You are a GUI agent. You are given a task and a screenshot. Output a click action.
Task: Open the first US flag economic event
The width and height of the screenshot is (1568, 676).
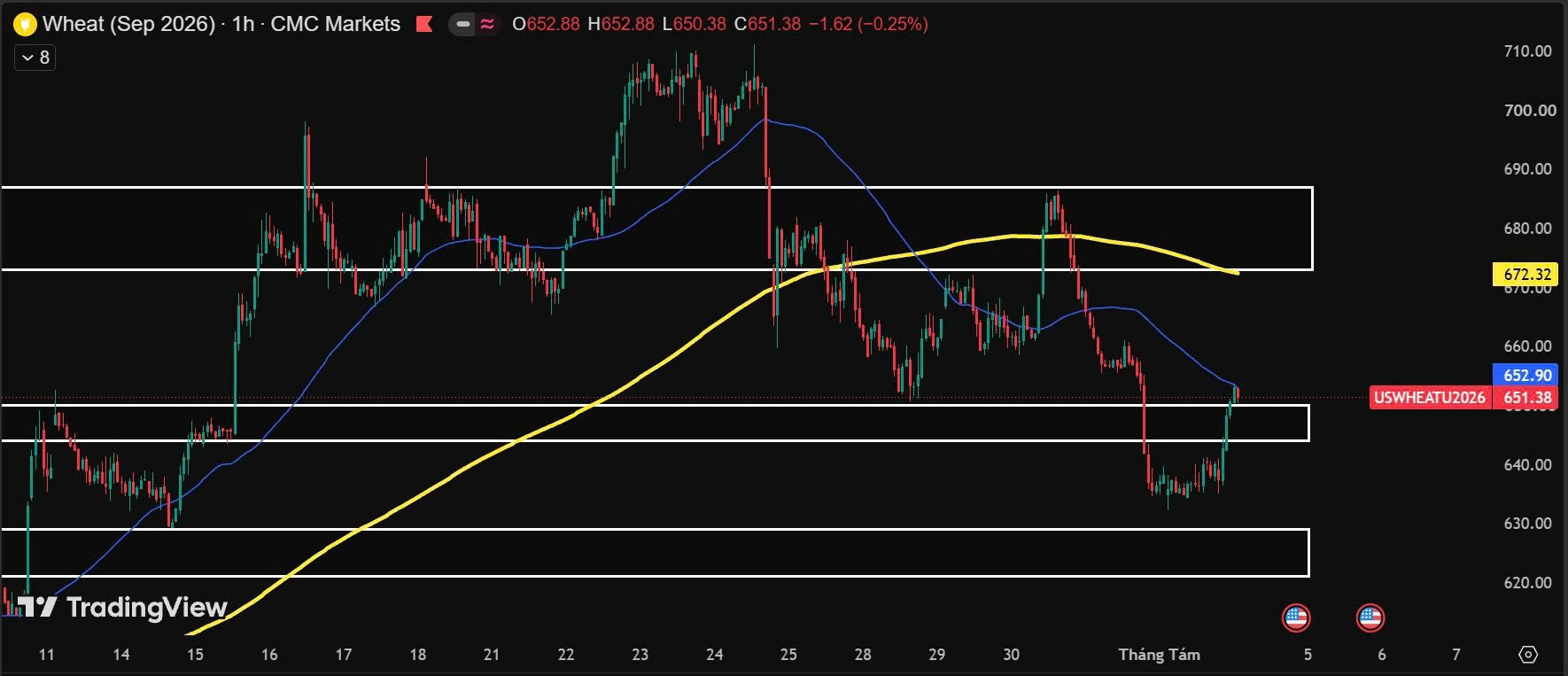pos(1296,618)
